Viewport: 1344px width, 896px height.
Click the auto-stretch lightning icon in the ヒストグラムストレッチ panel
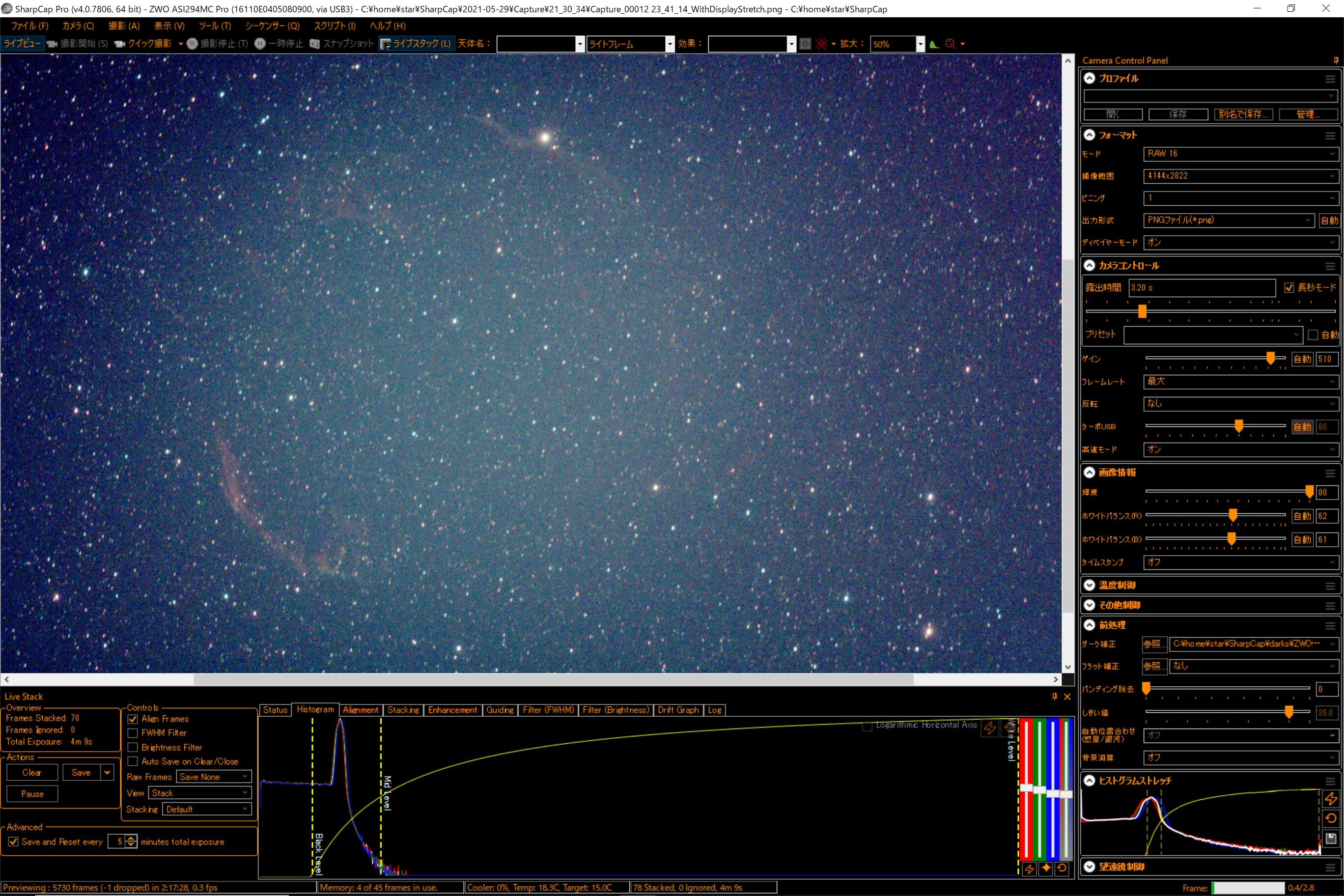(x=1331, y=798)
